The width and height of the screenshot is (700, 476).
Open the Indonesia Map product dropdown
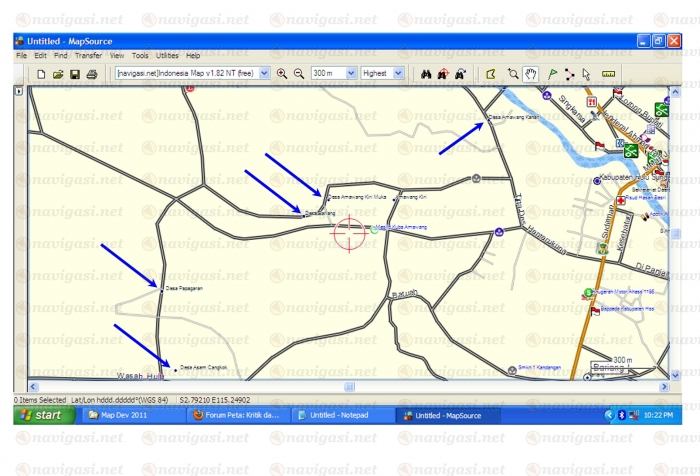pyautogui.click(x=265, y=74)
